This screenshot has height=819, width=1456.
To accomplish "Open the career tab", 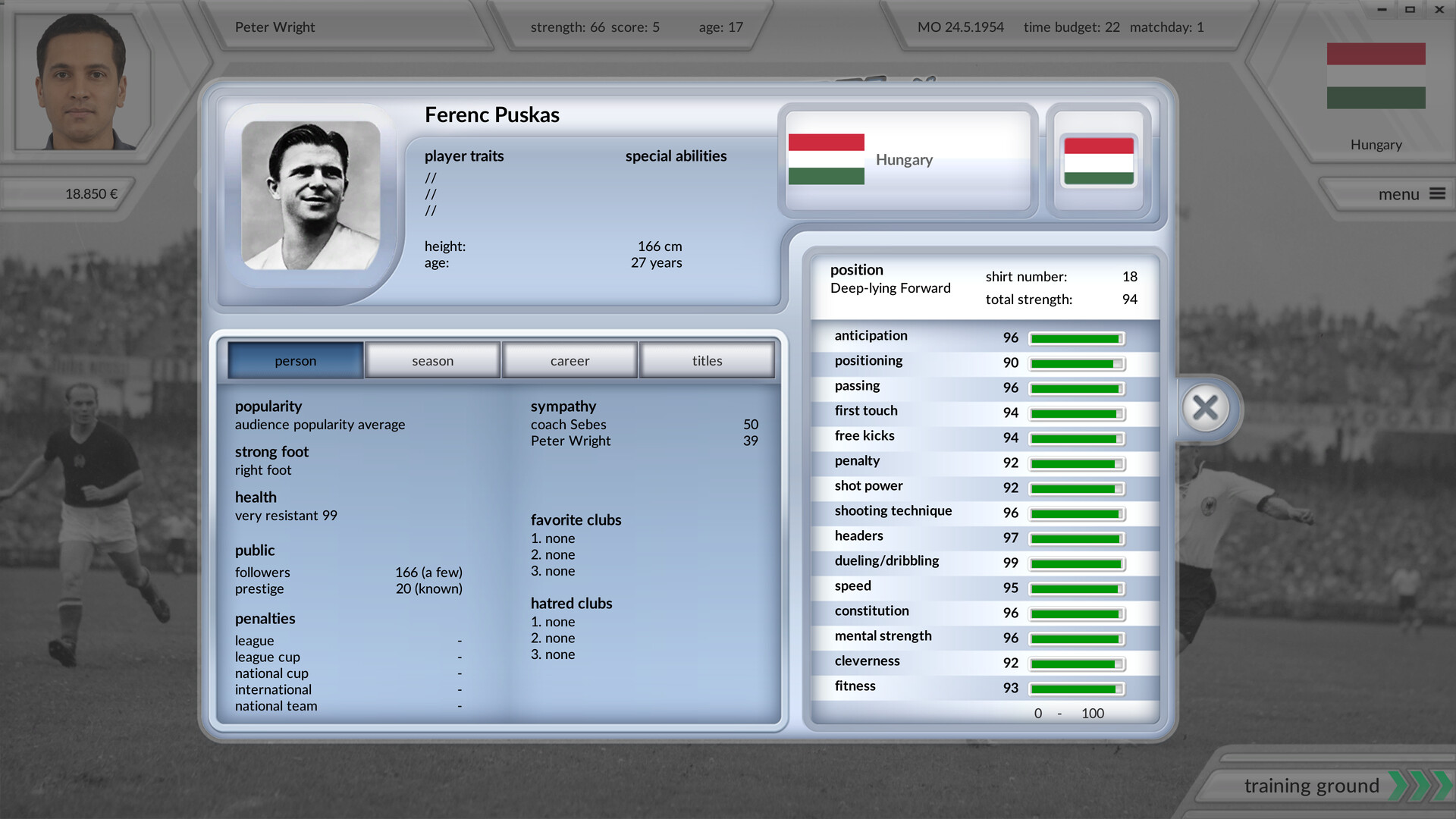I will click(570, 360).
